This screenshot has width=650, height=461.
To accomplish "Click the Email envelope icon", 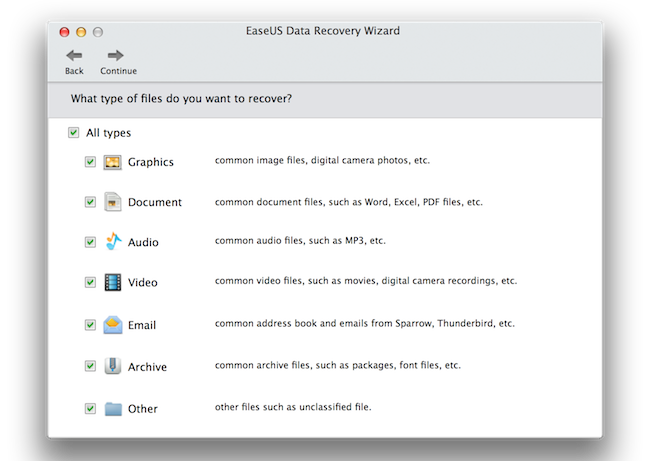I will (x=113, y=325).
